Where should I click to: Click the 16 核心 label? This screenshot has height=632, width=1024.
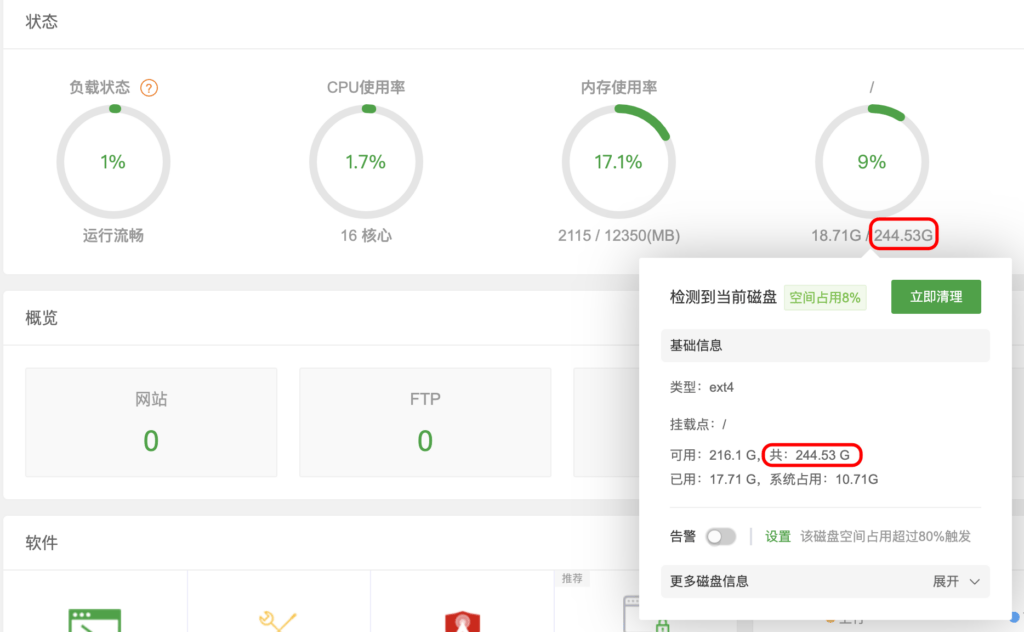pyautogui.click(x=366, y=236)
